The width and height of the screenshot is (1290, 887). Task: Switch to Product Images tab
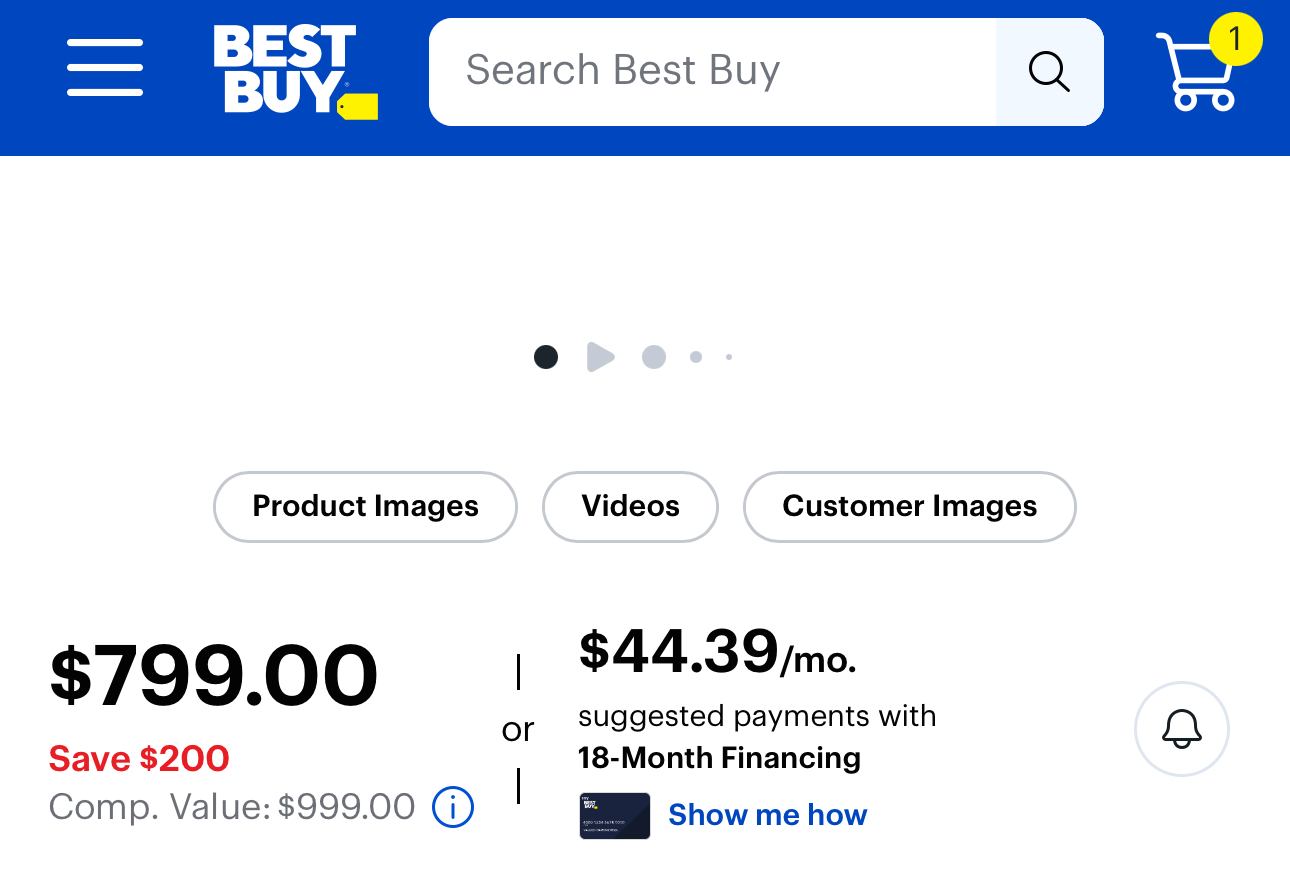click(x=365, y=507)
